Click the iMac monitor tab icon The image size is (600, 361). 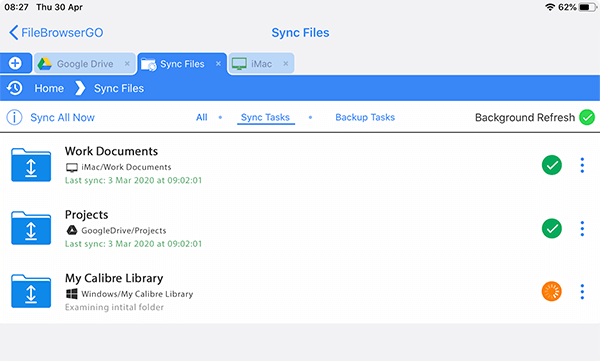coord(240,64)
